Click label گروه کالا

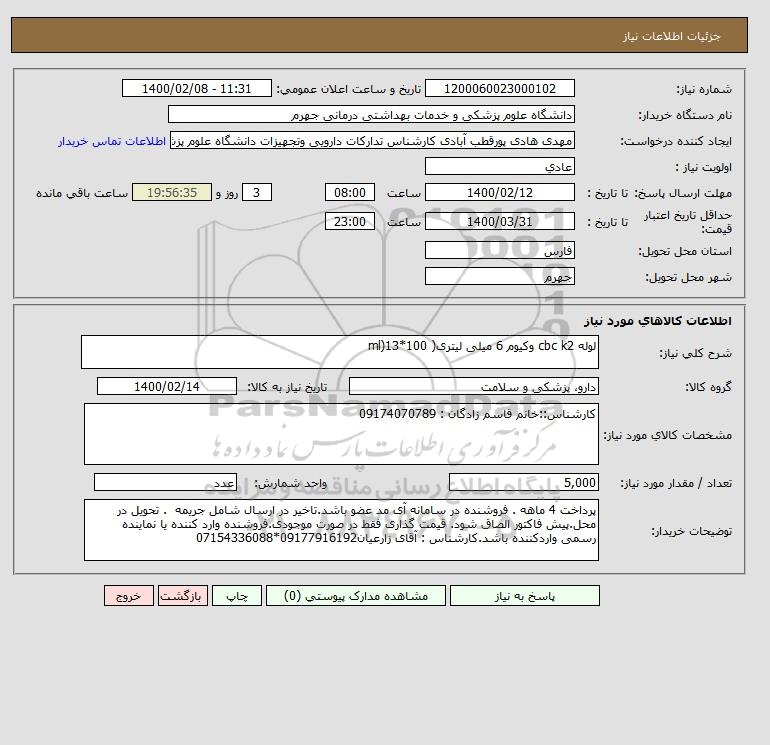coord(708,387)
